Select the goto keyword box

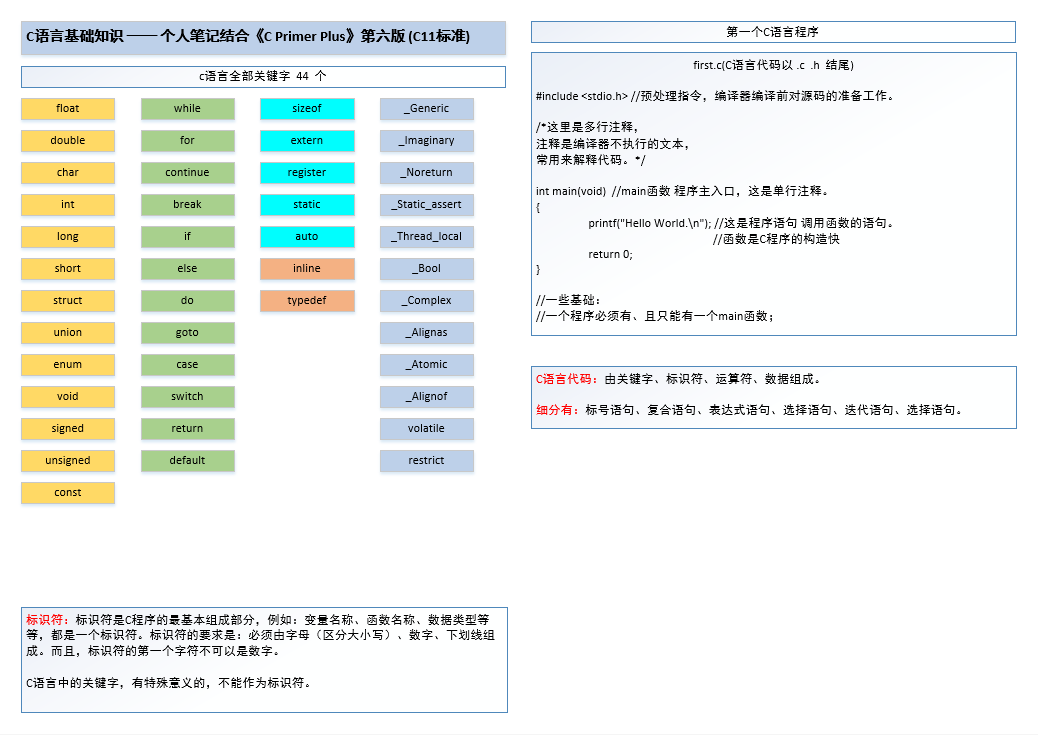point(187,332)
